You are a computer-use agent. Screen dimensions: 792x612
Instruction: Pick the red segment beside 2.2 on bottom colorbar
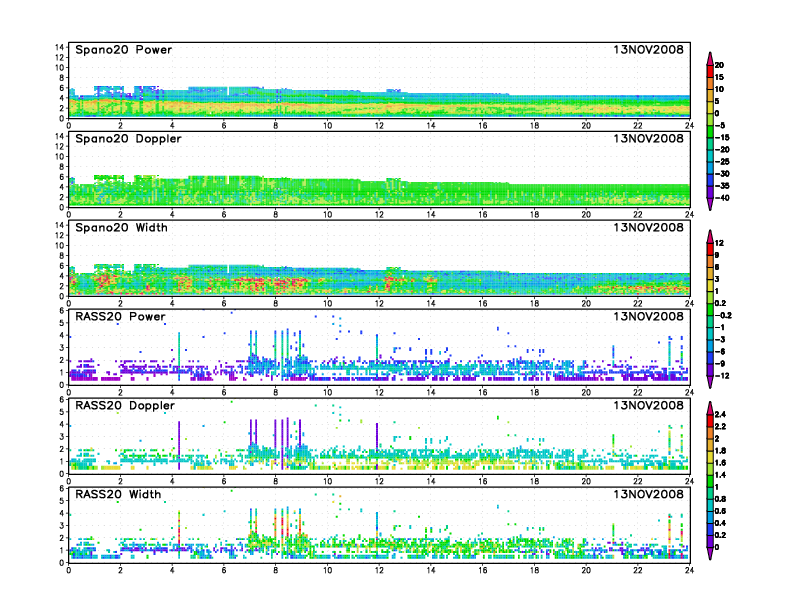click(x=710, y=421)
